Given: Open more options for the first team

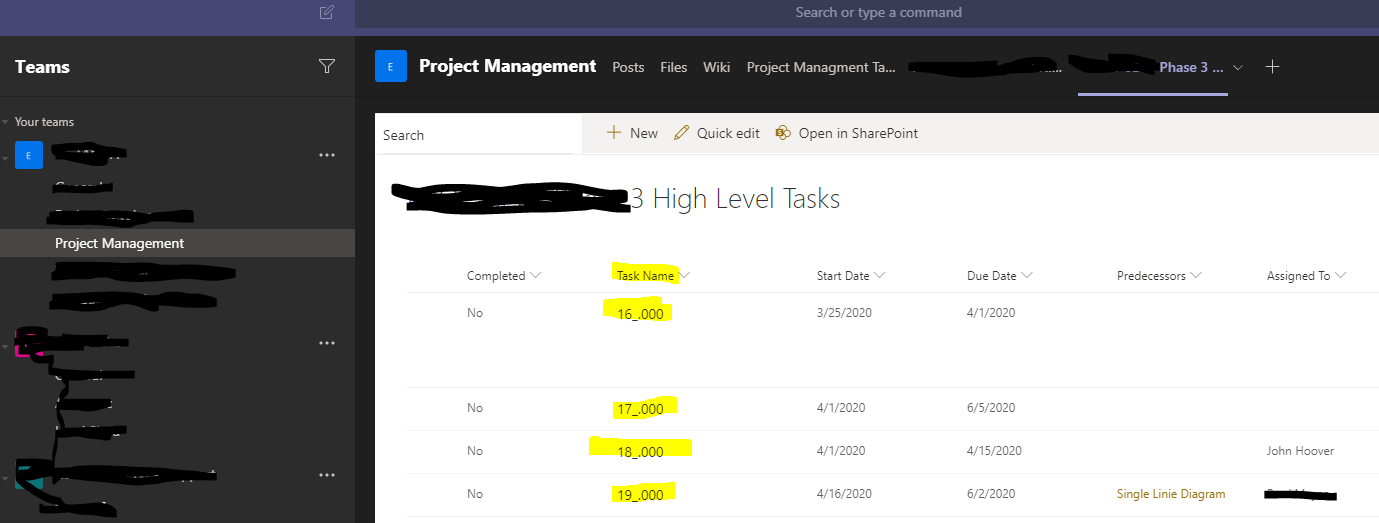Looking at the screenshot, I should click(326, 155).
